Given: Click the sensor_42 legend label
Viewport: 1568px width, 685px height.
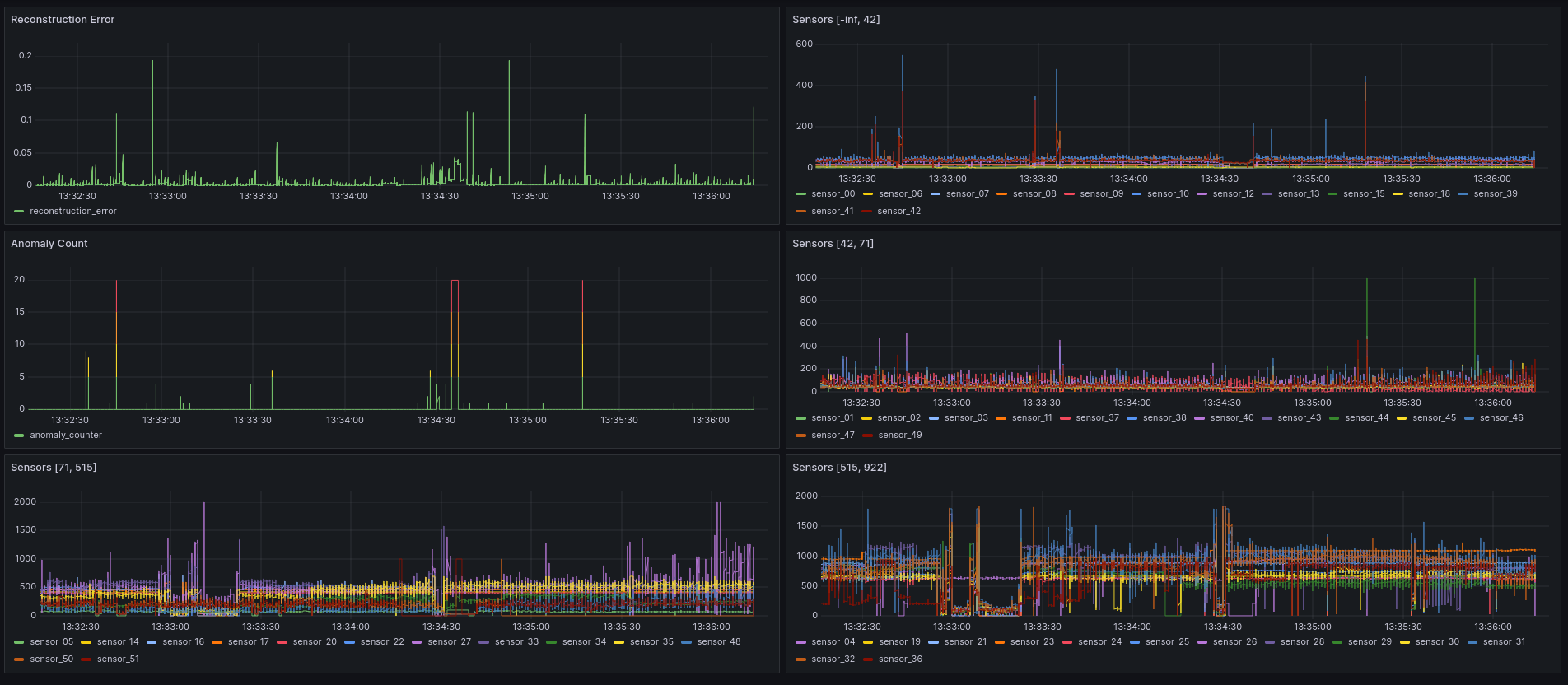Looking at the screenshot, I should 899,212.
